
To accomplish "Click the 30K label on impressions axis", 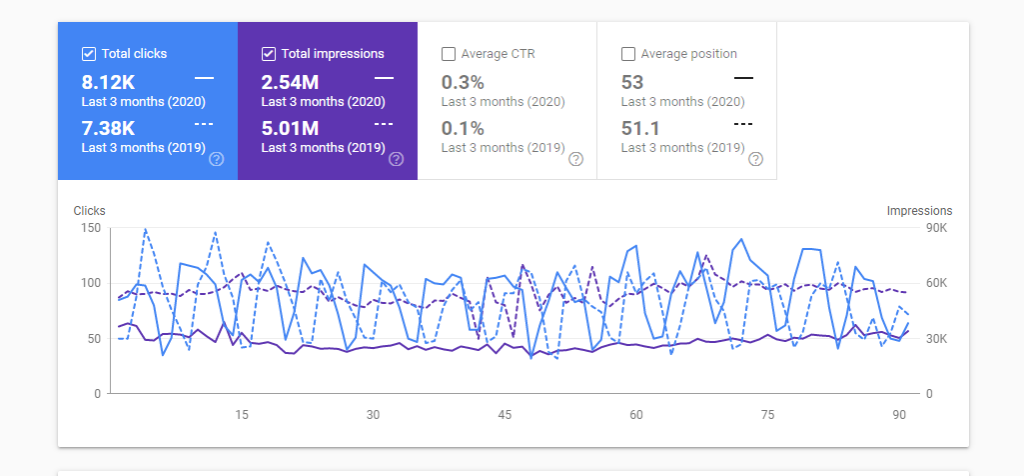I will pyautogui.click(x=936, y=339).
